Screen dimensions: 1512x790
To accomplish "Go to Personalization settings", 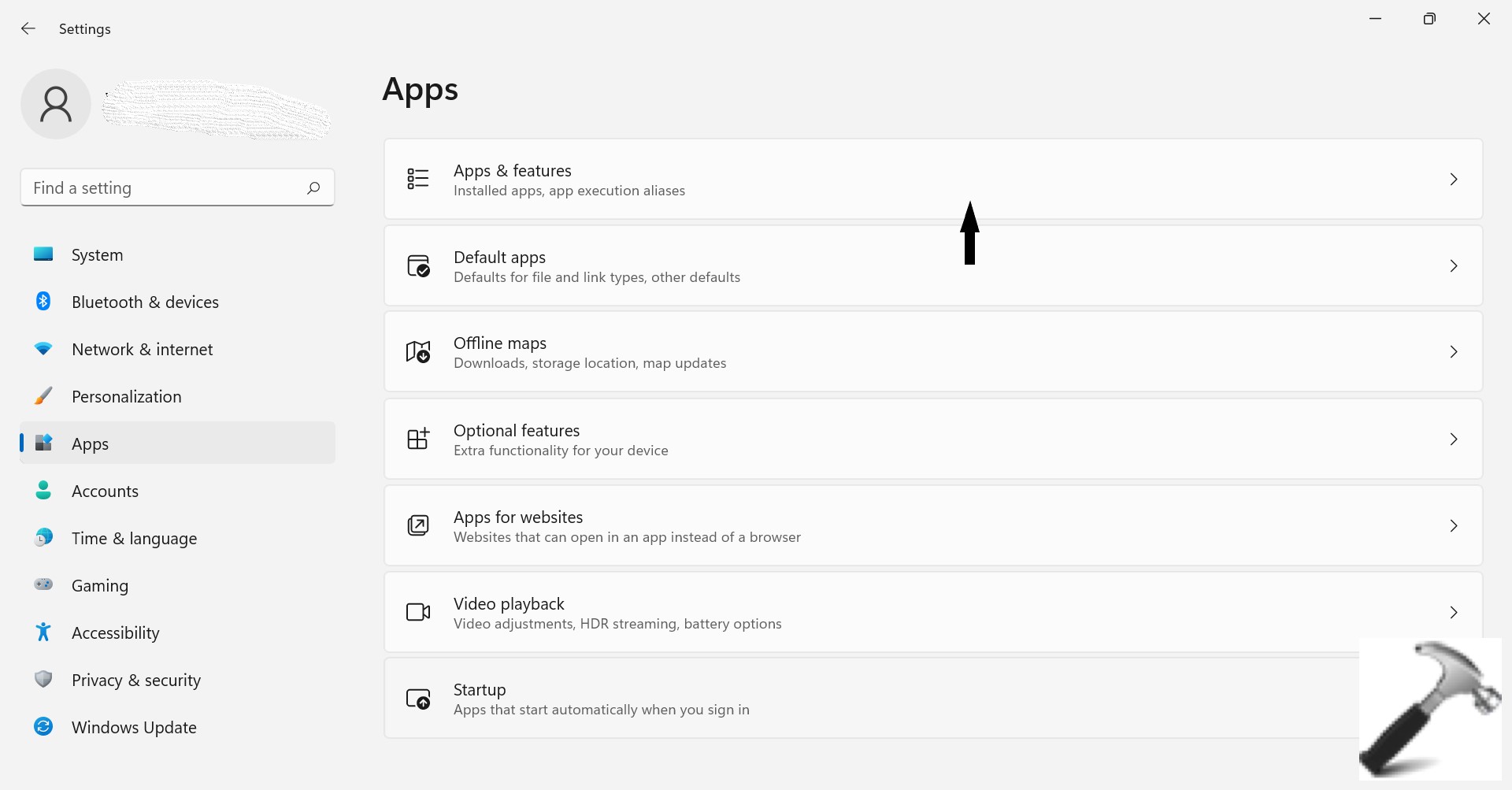I will pyautogui.click(x=127, y=397).
